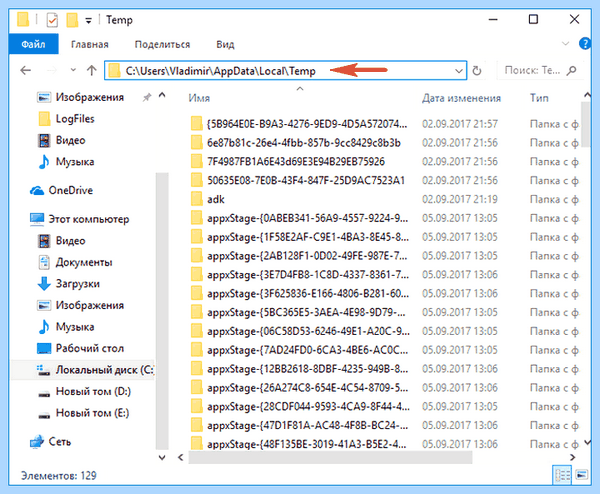Switch to the Вид ribbon tab
This screenshot has height=494, width=600.
[225, 44]
